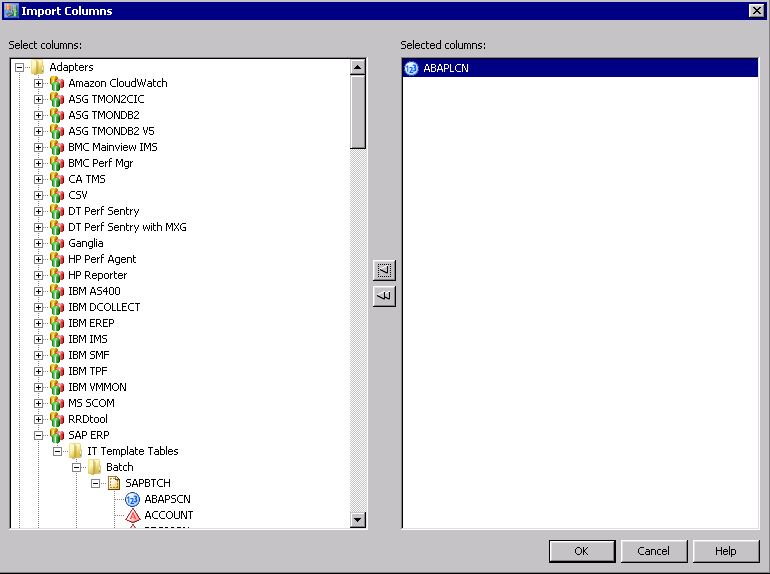This screenshot has width=770, height=574.
Task: Collapse the SAP ERP node
Action: tap(38, 436)
